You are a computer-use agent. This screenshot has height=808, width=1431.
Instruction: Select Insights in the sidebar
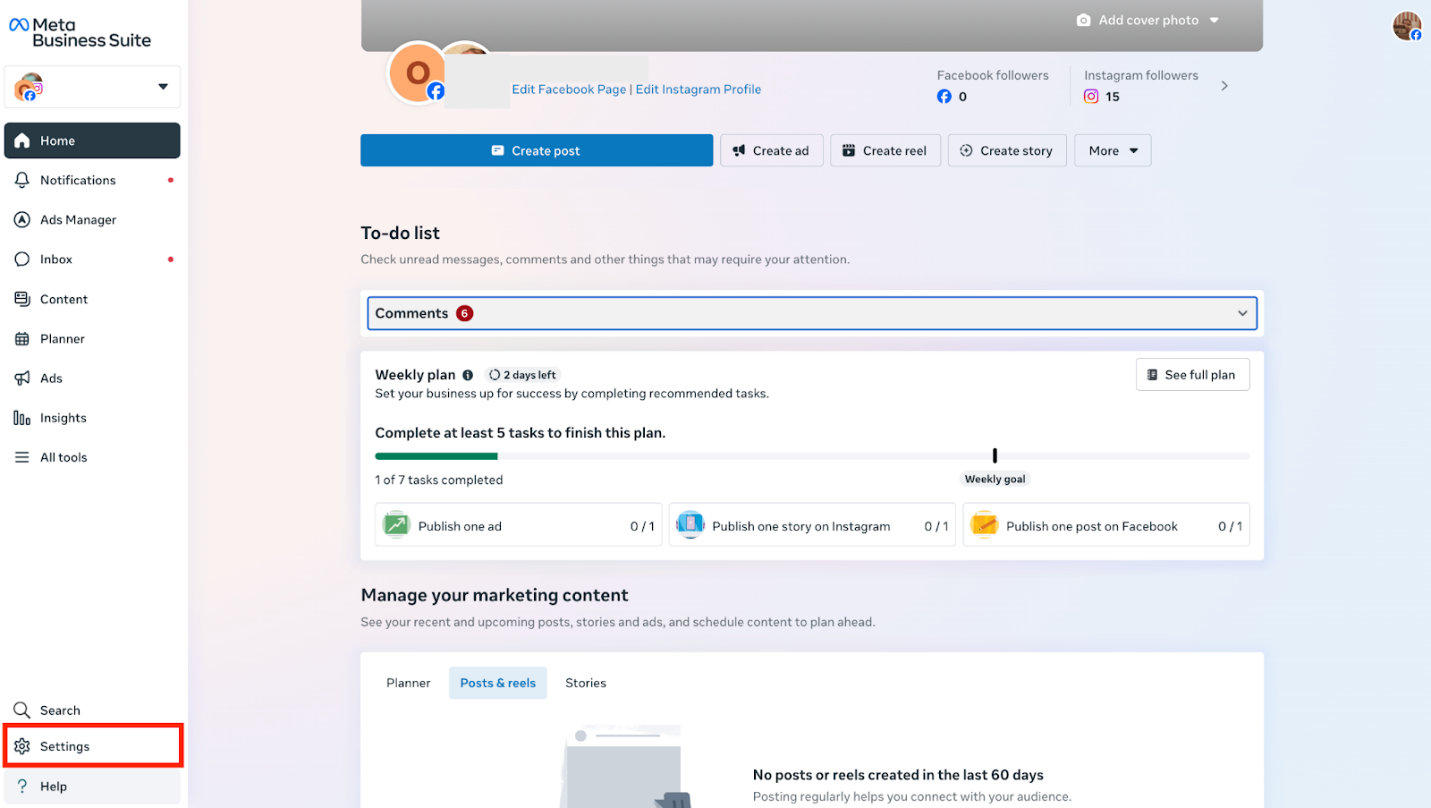point(62,418)
